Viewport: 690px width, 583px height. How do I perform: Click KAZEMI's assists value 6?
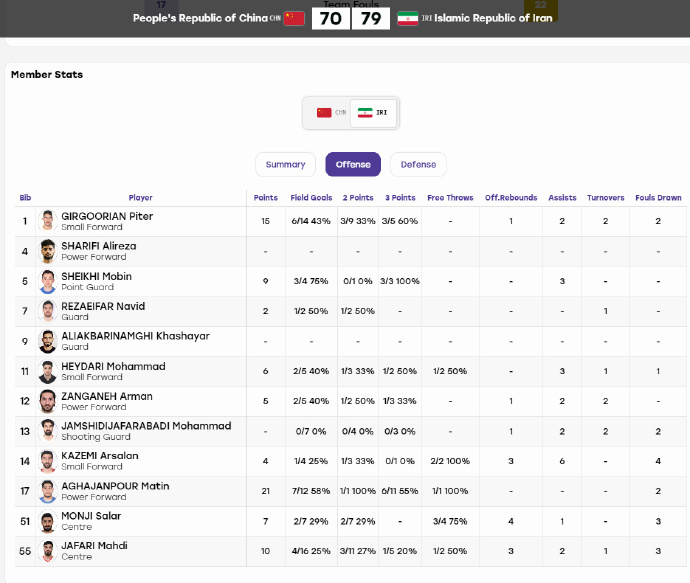coord(562,461)
